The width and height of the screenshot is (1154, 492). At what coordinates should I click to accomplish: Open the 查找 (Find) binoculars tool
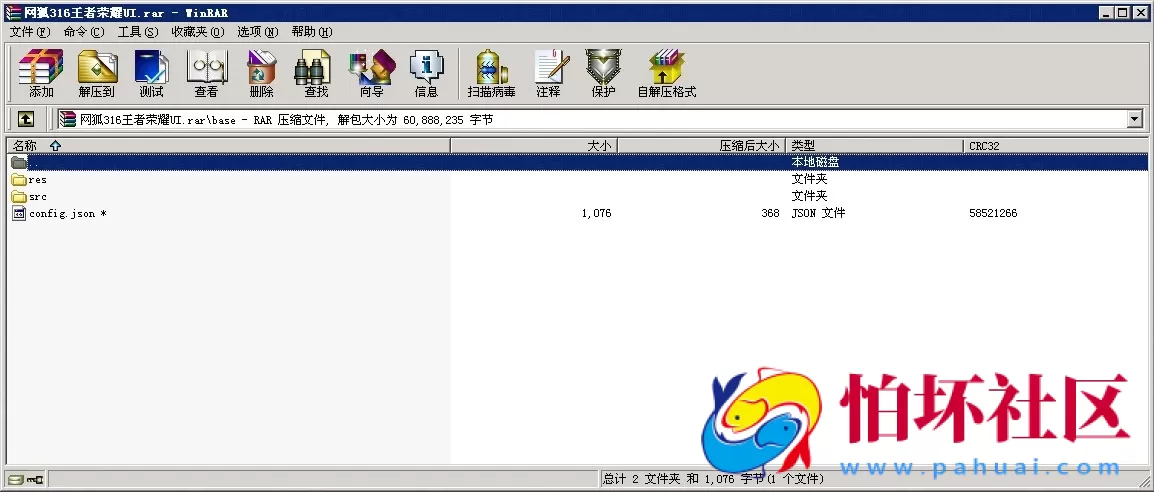pos(316,73)
